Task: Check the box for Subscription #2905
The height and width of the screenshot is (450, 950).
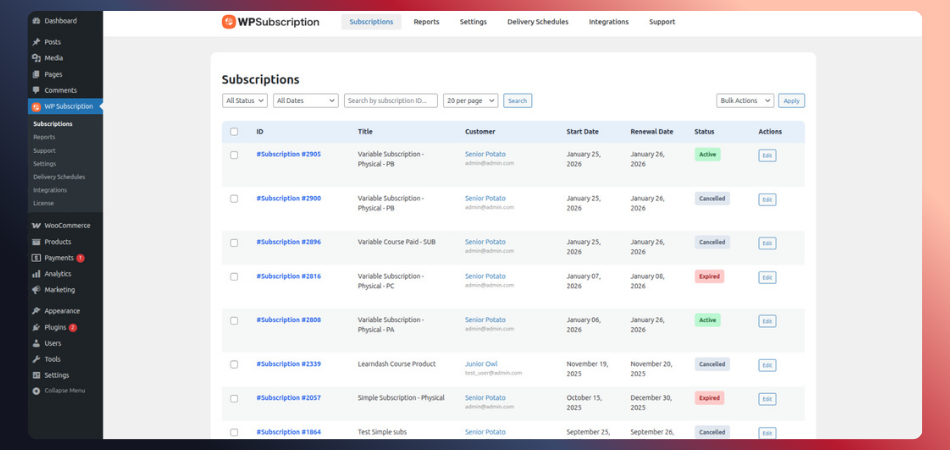Action: pos(234,155)
